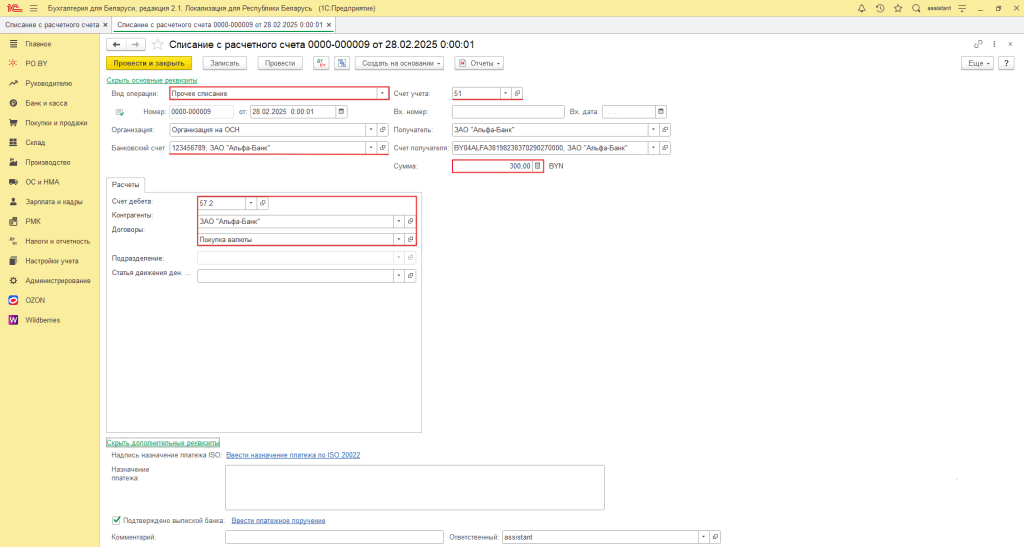This screenshot has height=547, width=1024.
Task: Open Еще menu
Action: pyautogui.click(x=977, y=63)
